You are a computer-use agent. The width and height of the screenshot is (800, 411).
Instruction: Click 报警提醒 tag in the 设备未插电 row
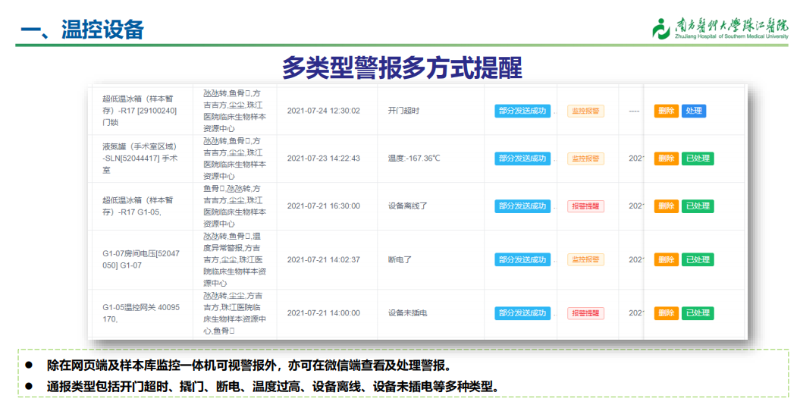[x=586, y=313]
